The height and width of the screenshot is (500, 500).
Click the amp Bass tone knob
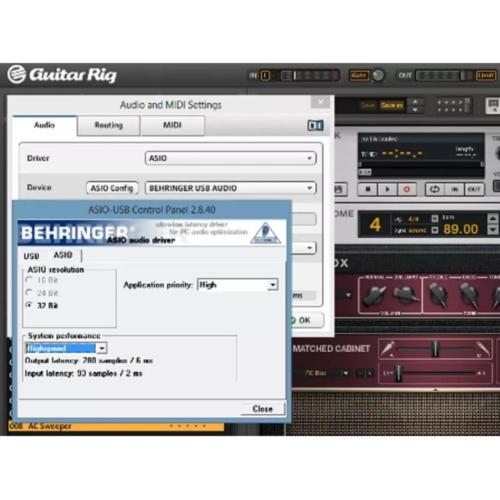click(469, 295)
